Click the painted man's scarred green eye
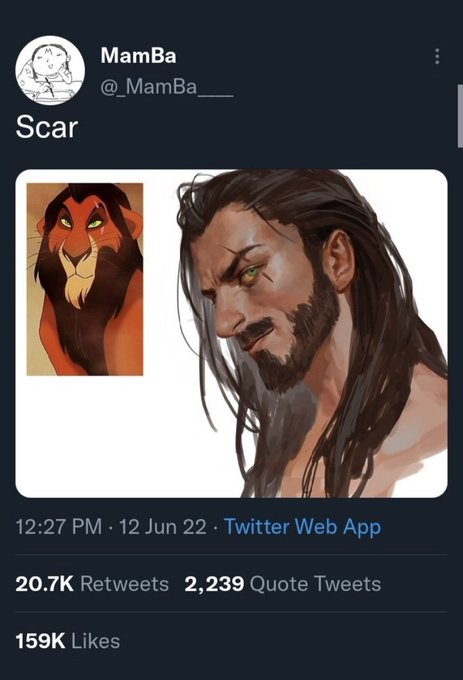Image resolution: width=463 pixels, height=680 pixels. click(251, 273)
